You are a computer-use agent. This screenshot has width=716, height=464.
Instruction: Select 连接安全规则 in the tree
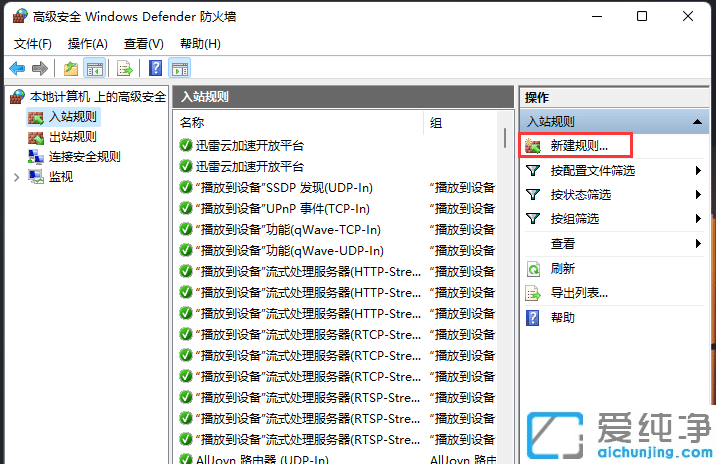coord(84,157)
